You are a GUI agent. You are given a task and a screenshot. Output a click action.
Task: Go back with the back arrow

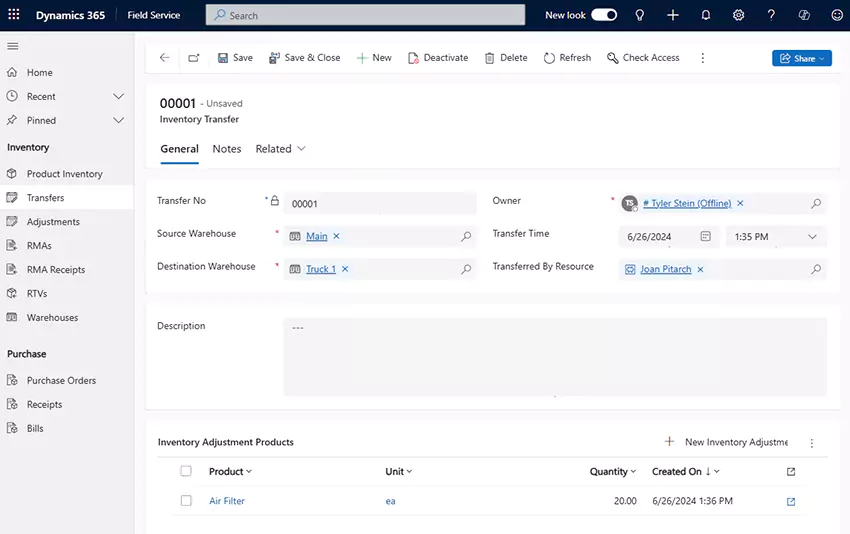coord(165,57)
